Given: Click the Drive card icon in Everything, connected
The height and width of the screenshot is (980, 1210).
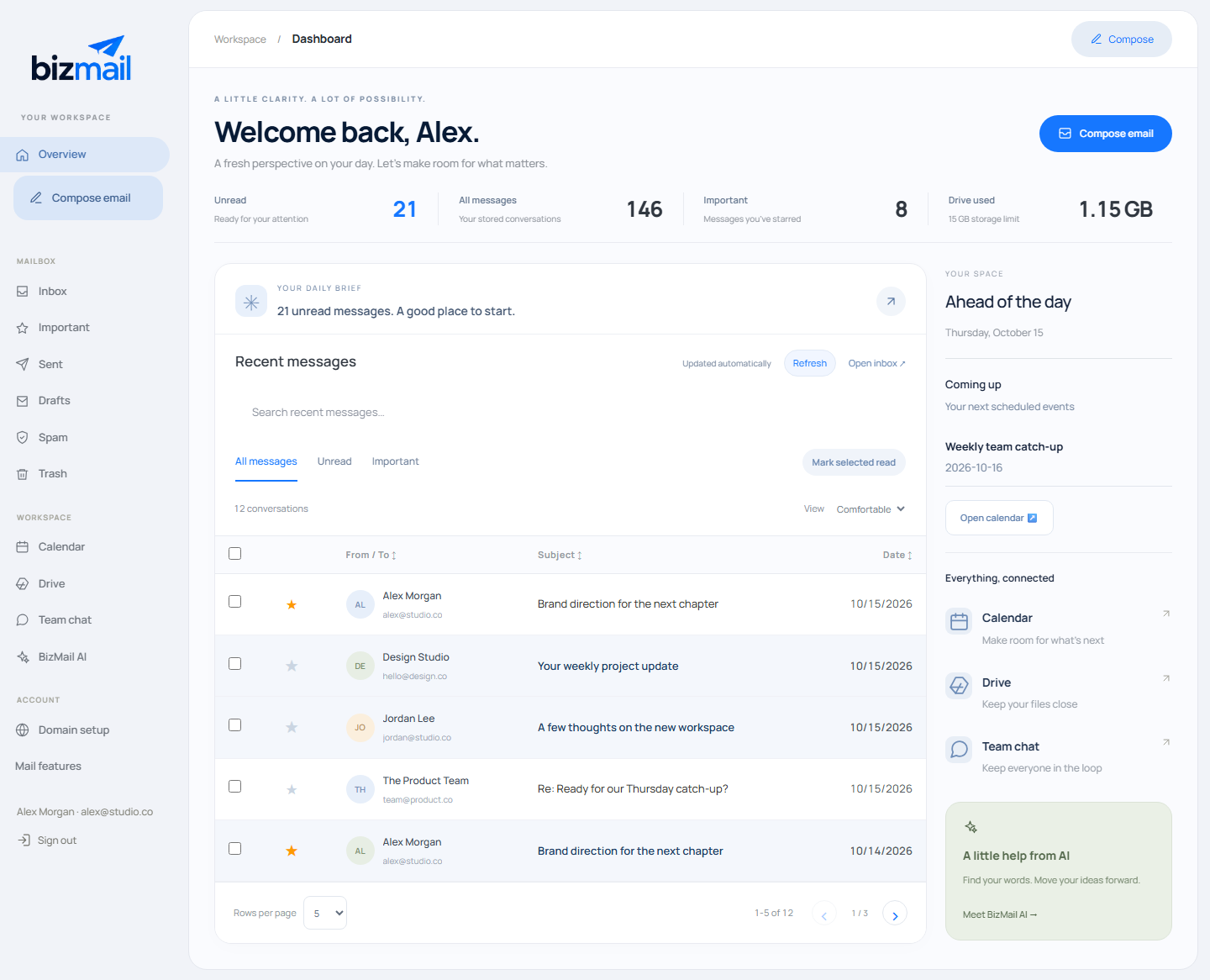Looking at the screenshot, I should [959, 686].
